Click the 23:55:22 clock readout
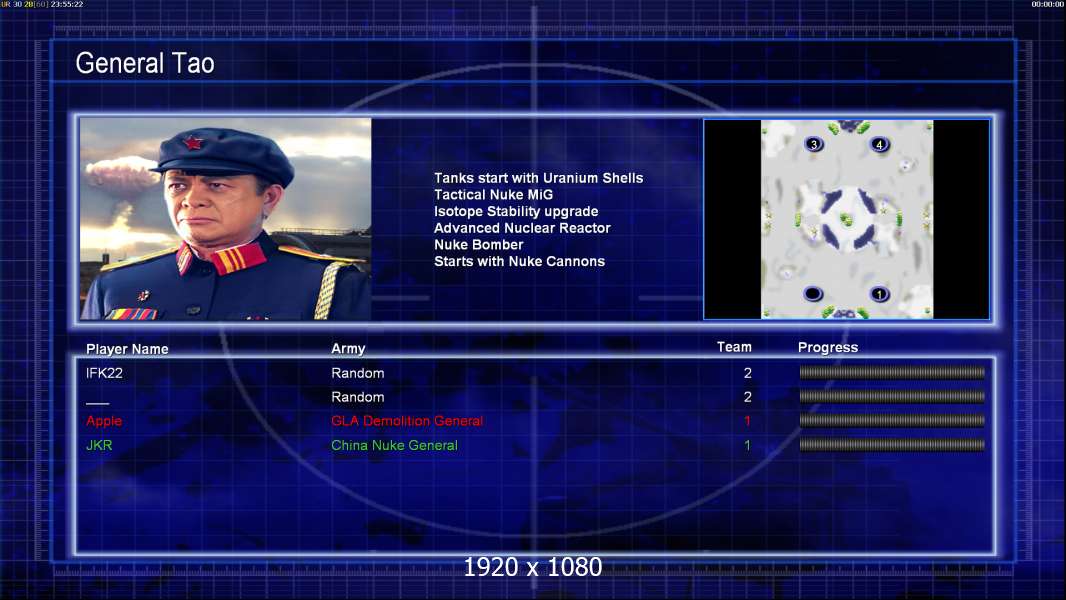The height and width of the screenshot is (600, 1066). (67, 4)
